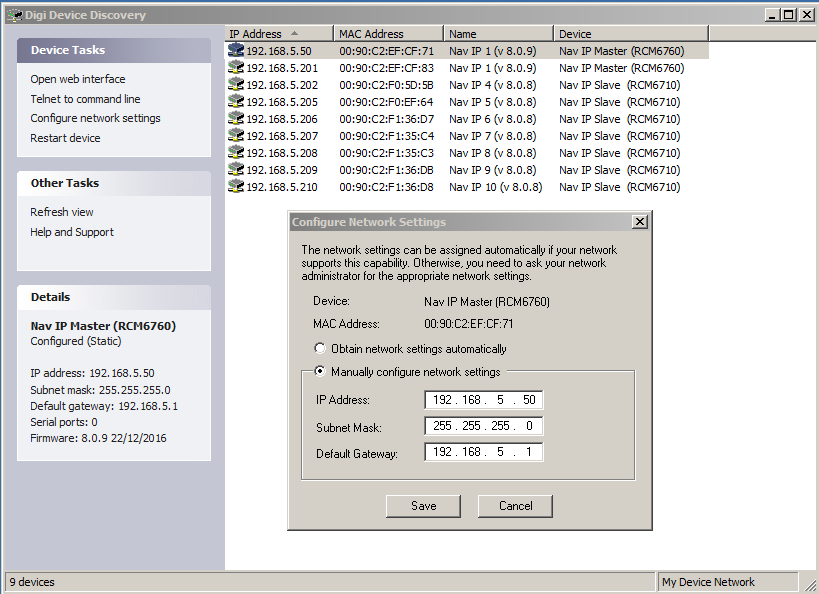The image size is (819, 594).
Task: Click the Nav IP 8 (v 8.0.8) name
Action: (x=493, y=153)
